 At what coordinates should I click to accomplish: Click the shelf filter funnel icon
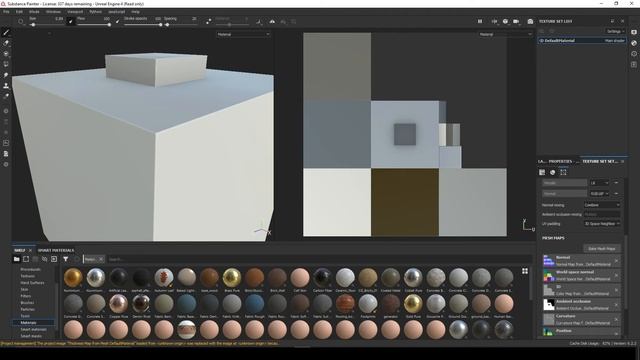(x=66, y=259)
